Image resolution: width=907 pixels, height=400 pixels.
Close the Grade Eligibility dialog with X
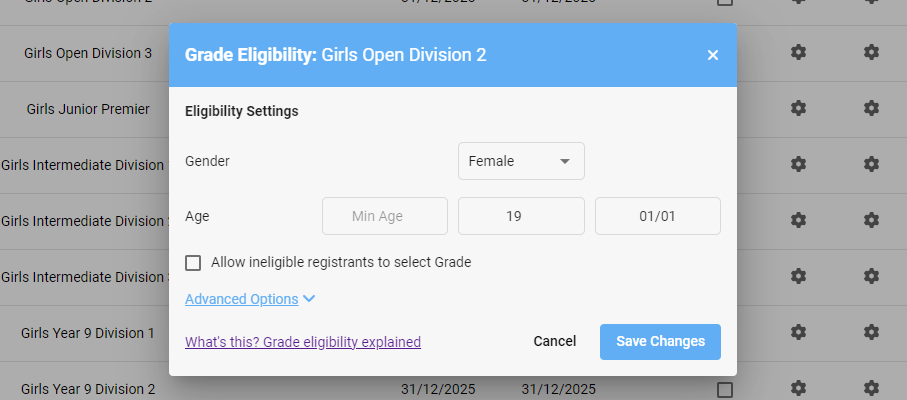pos(713,55)
